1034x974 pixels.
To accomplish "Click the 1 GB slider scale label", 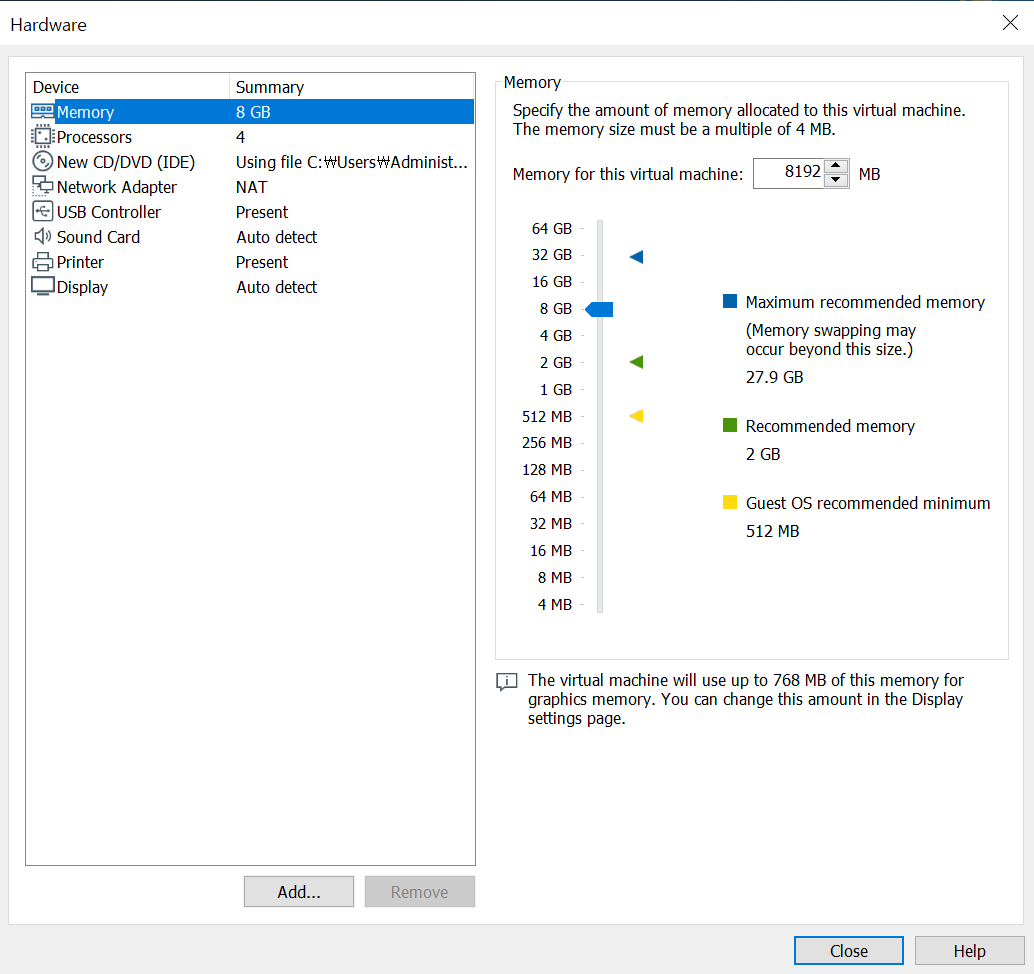I will click(x=555, y=390).
